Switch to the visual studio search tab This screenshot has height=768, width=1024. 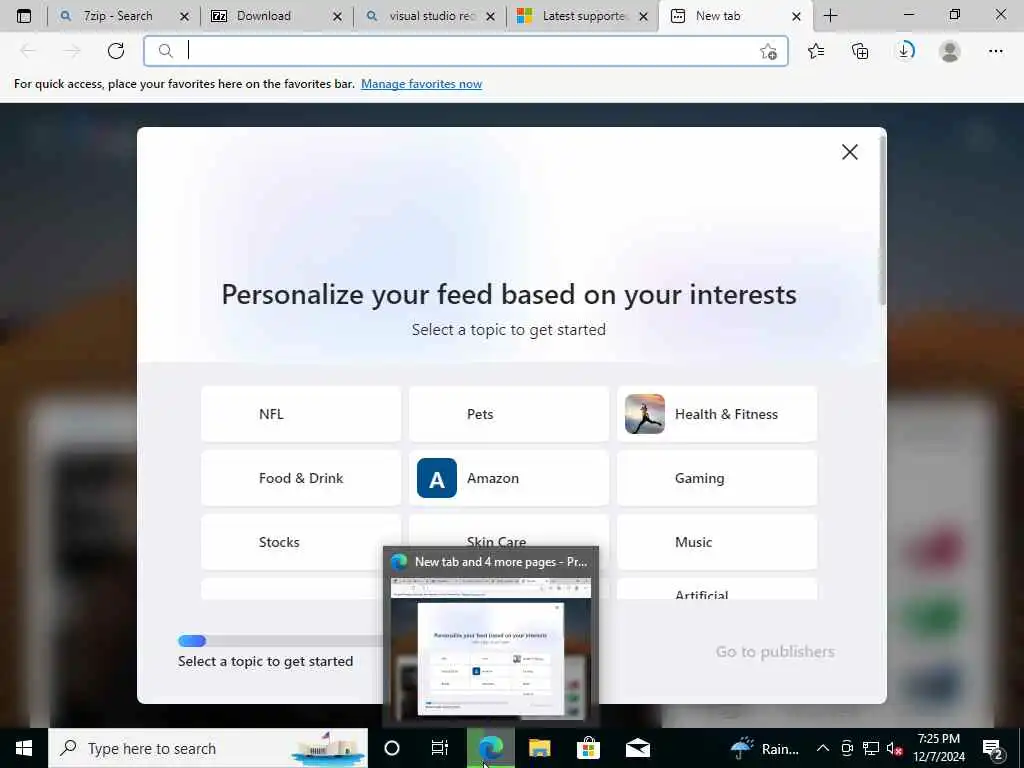tap(432, 16)
